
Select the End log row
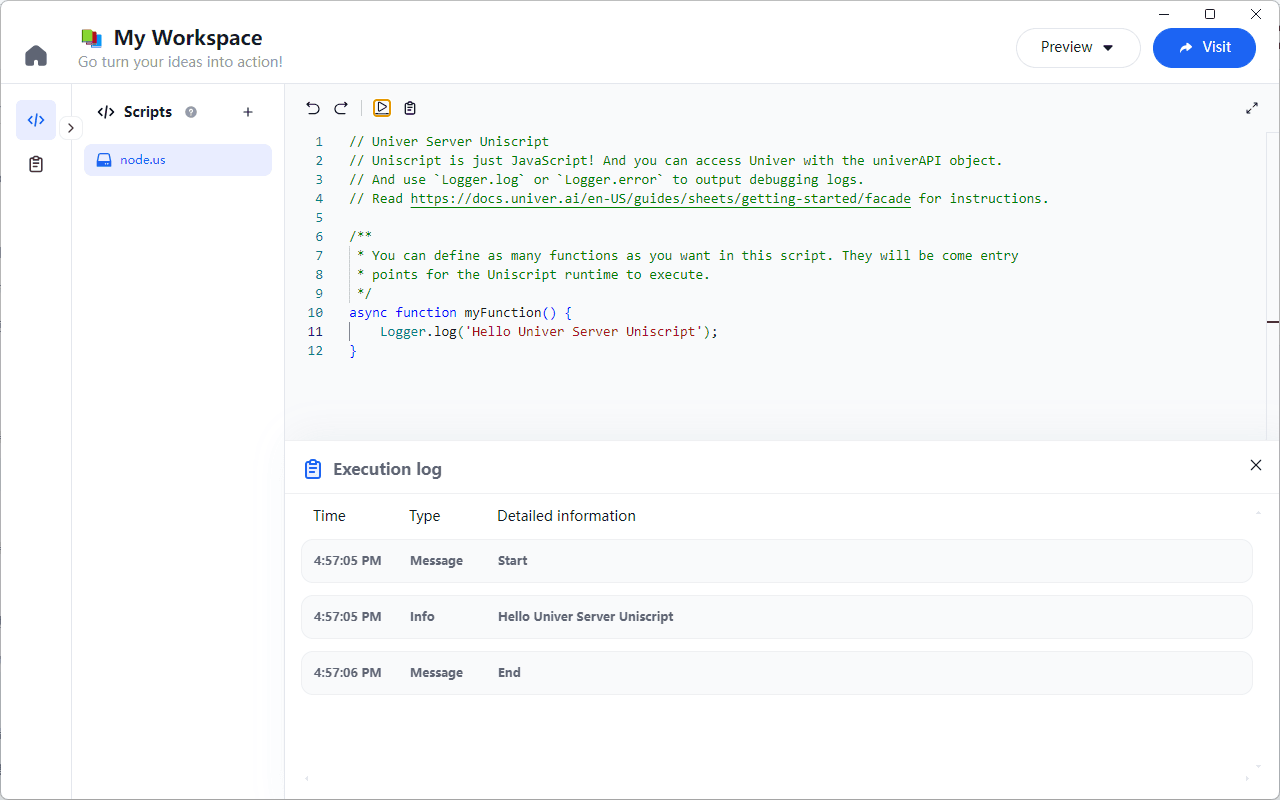(776, 673)
